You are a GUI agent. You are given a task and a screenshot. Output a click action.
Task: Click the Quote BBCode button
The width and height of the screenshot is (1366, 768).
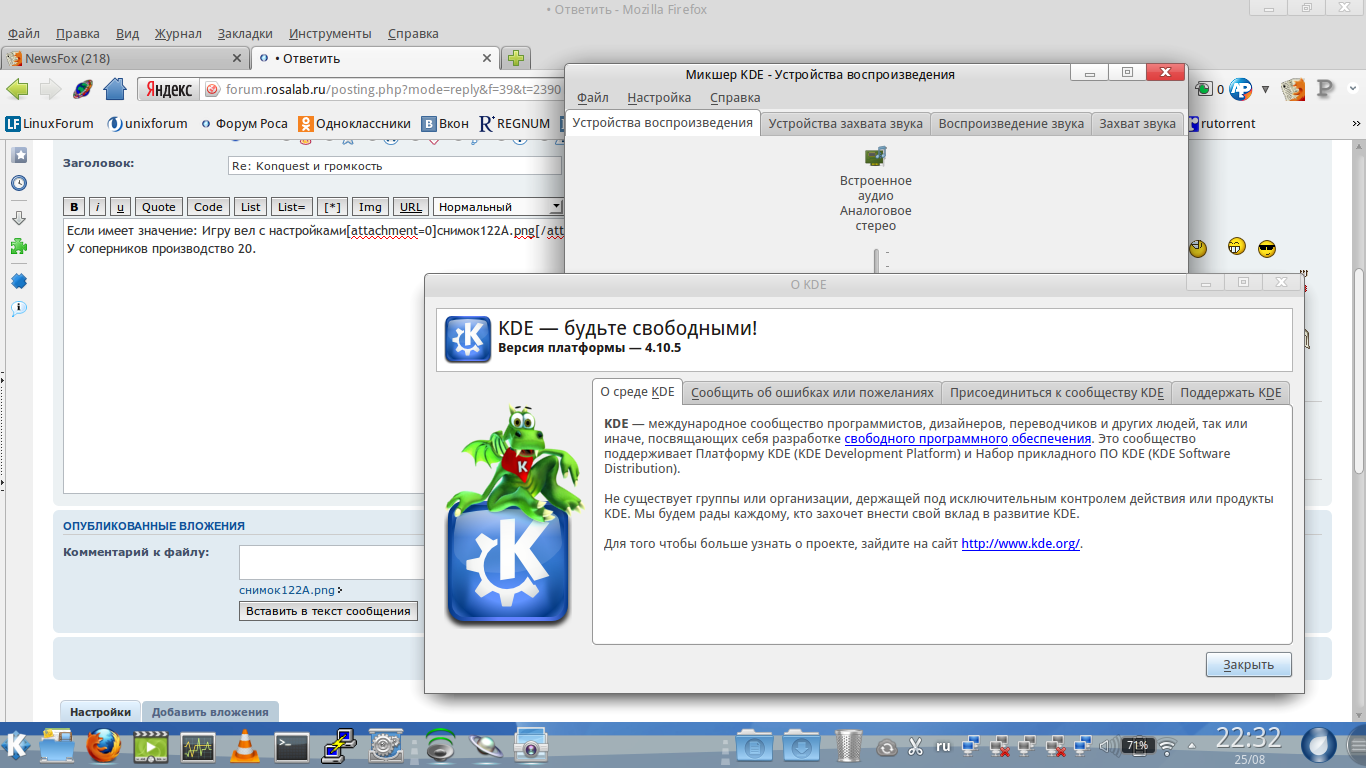[158, 207]
